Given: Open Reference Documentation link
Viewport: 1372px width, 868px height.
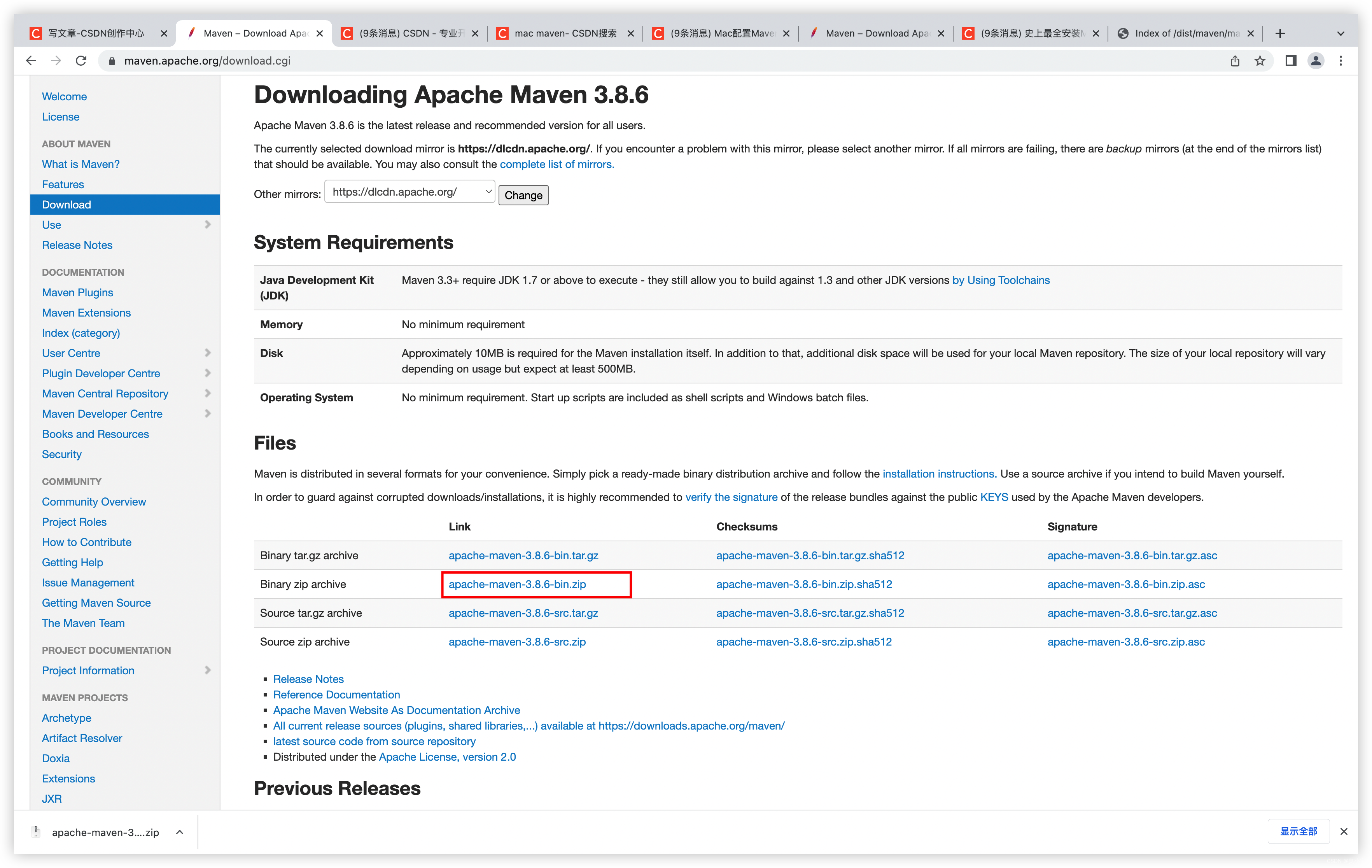Looking at the screenshot, I should 336,695.
